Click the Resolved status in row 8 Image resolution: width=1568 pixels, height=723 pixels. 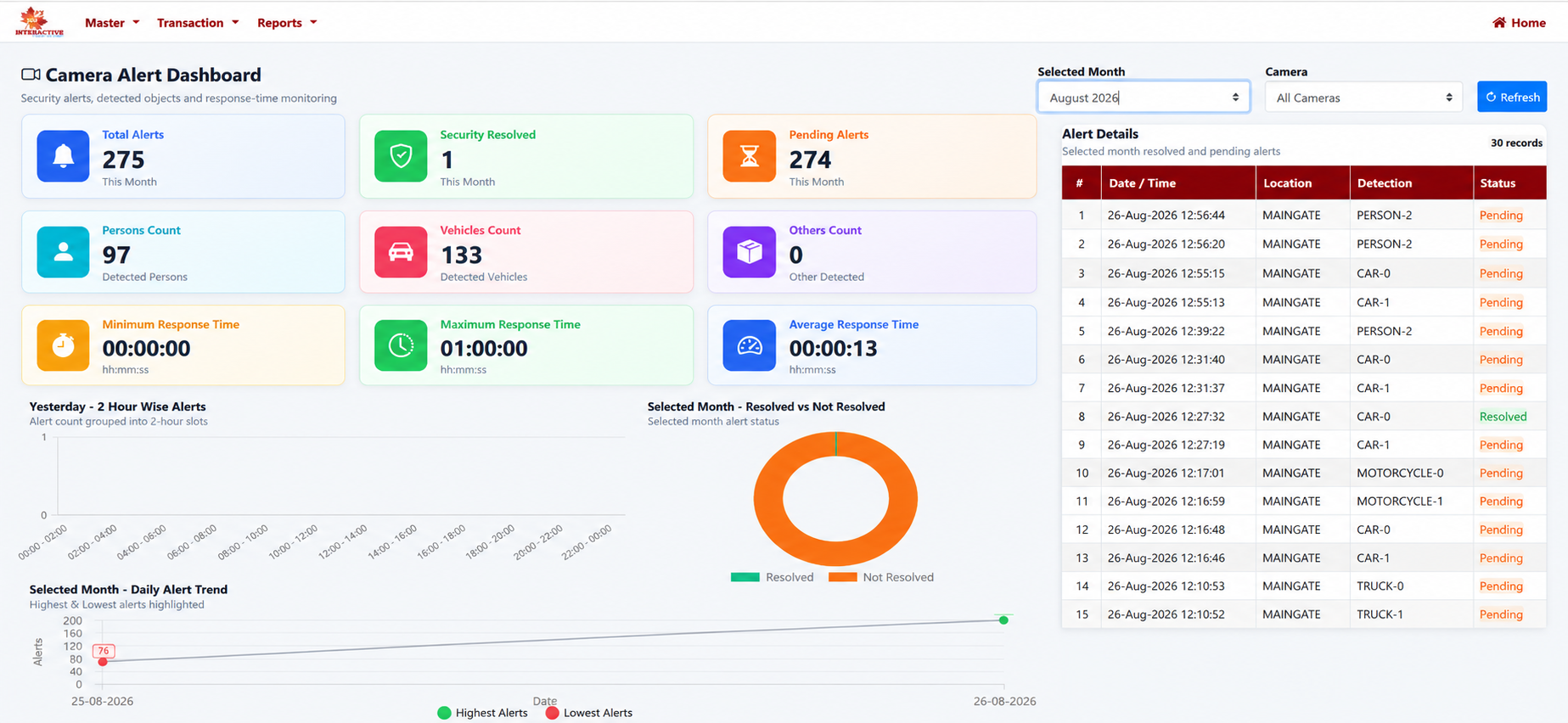tap(1503, 417)
